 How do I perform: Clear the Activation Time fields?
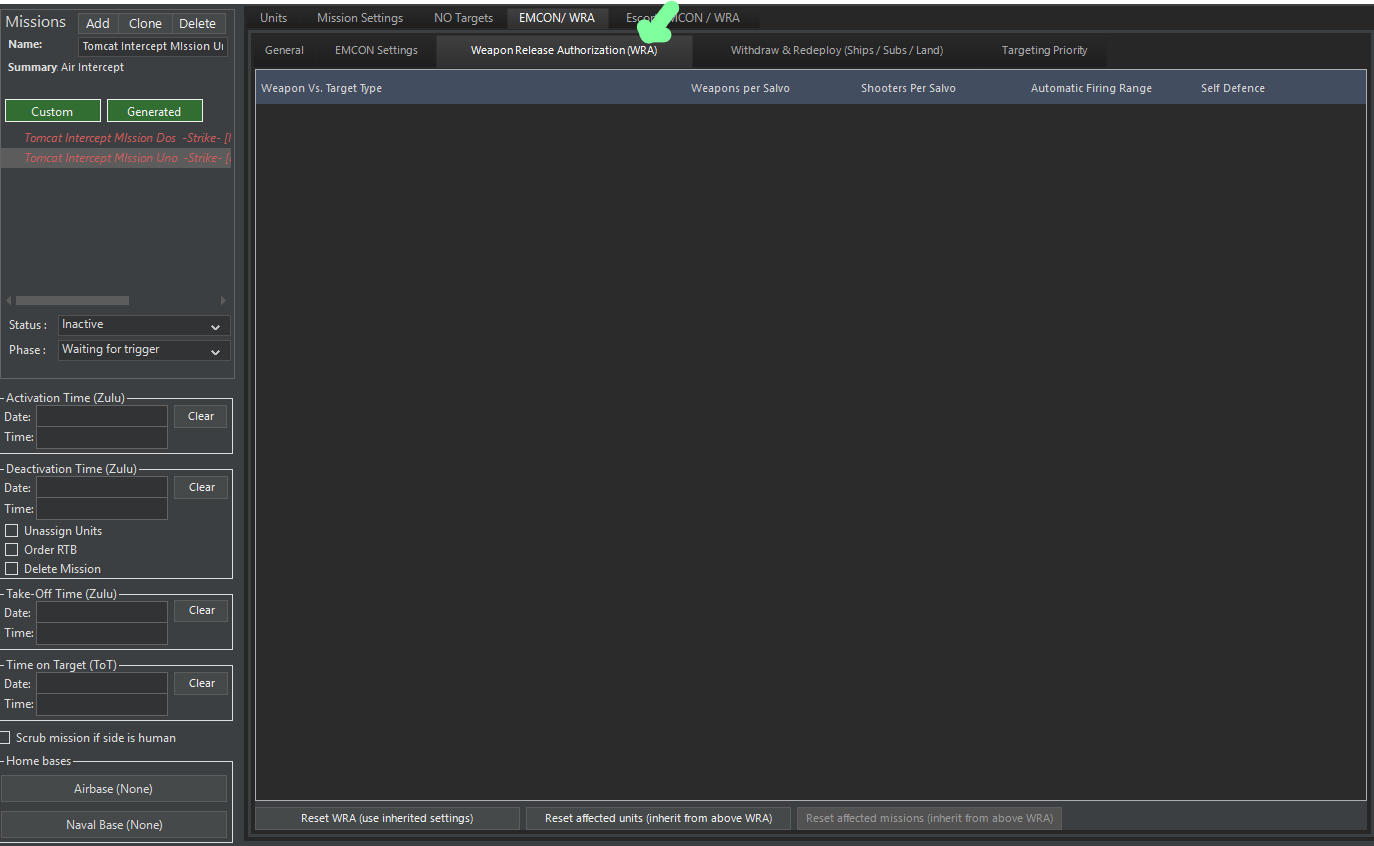click(201, 416)
